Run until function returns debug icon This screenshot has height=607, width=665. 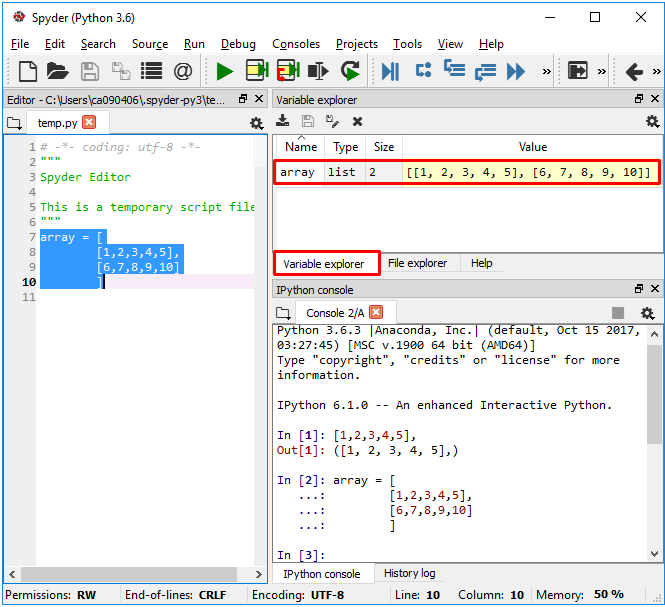tap(485, 72)
